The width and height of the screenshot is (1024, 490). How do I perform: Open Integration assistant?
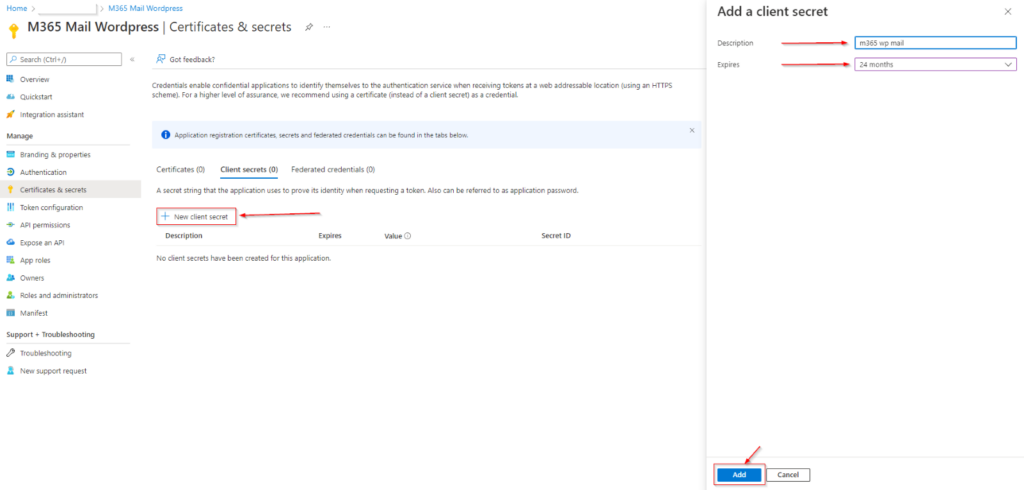click(51, 114)
